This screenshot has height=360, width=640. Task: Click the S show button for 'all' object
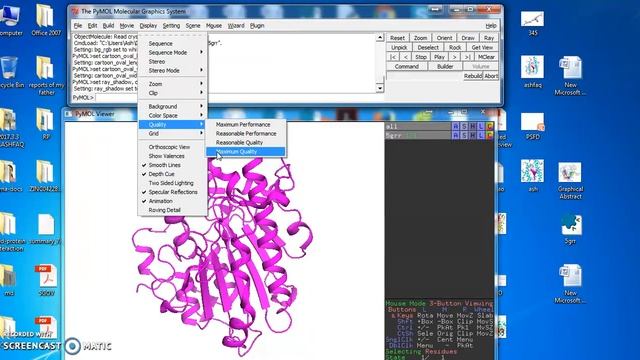tap(464, 126)
